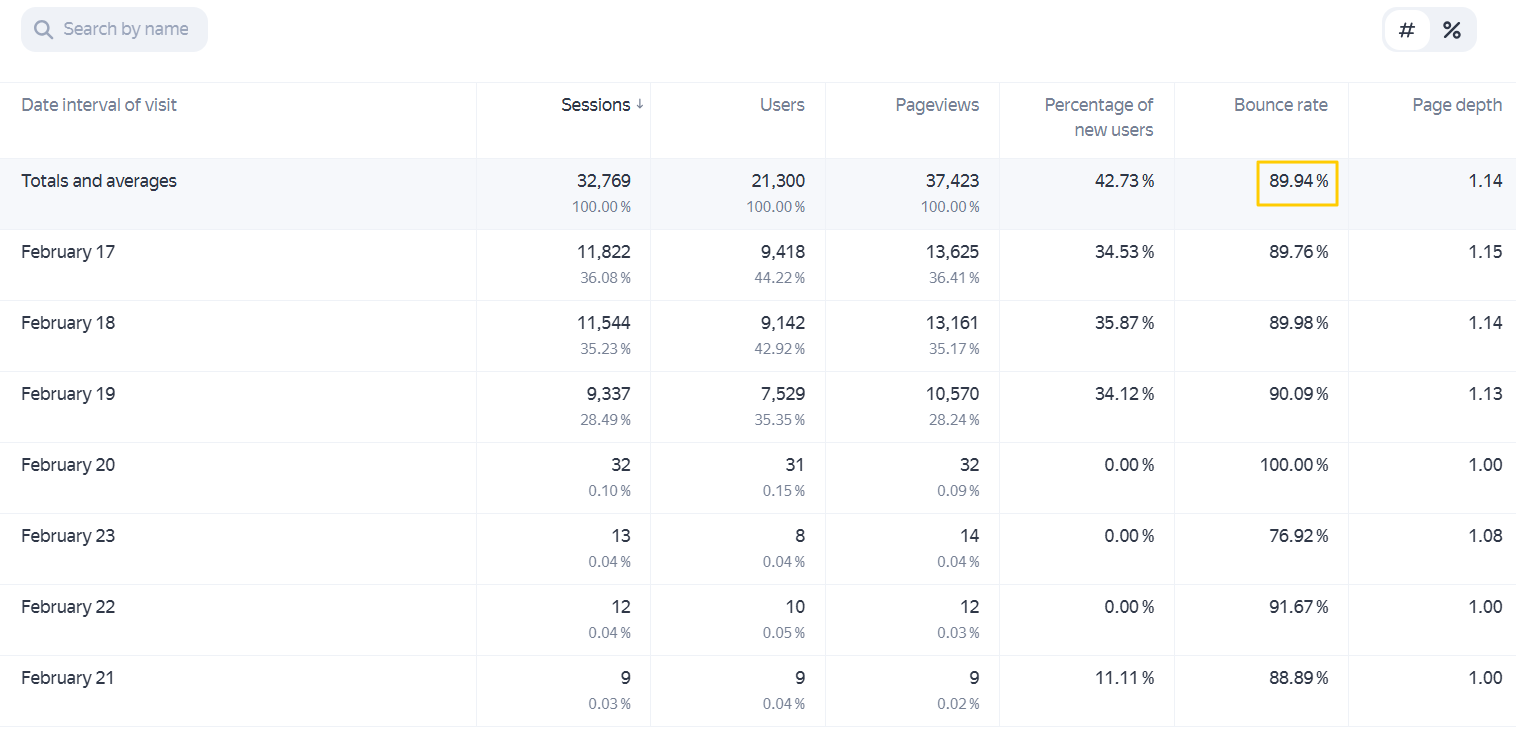Switch to absolute numbers (#) view
Image resolution: width=1516 pixels, height=730 pixels.
coord(1407,30)
